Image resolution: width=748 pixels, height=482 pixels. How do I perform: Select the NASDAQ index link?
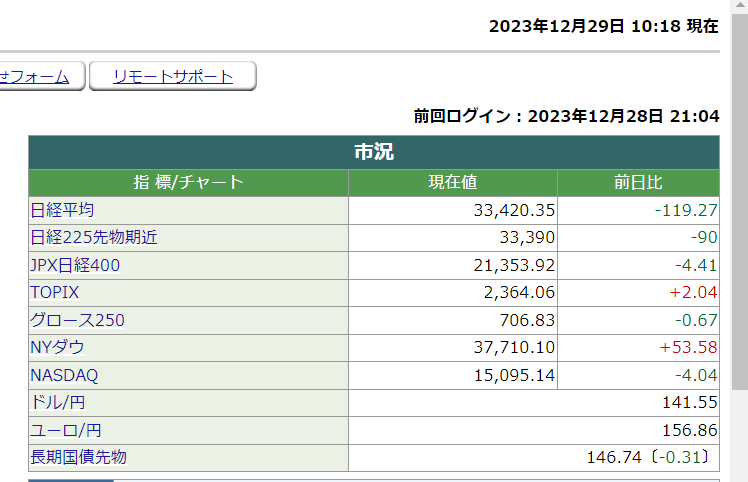(x=65, y=376)
